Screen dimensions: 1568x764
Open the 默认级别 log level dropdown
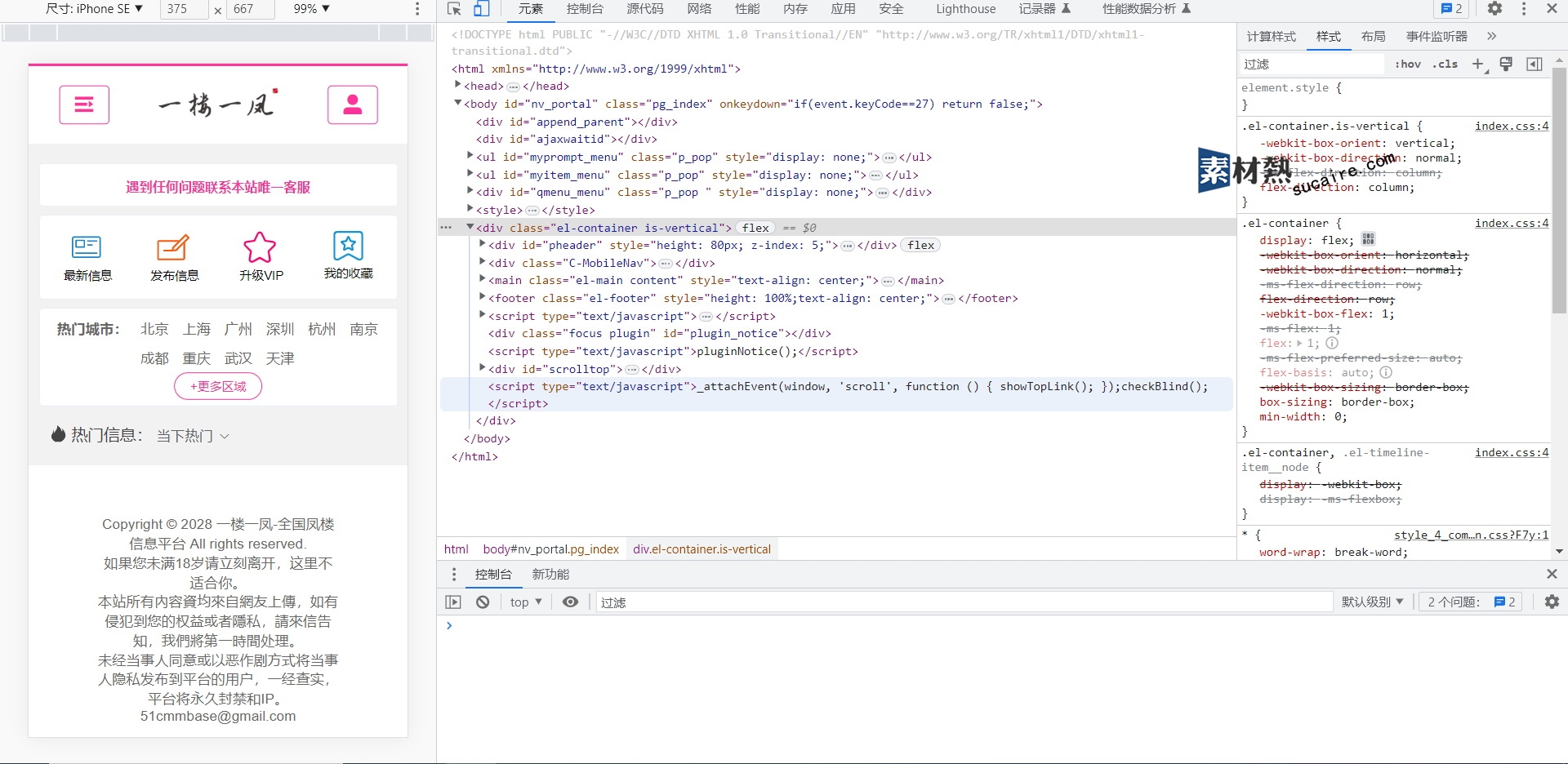pos(1372,602)
